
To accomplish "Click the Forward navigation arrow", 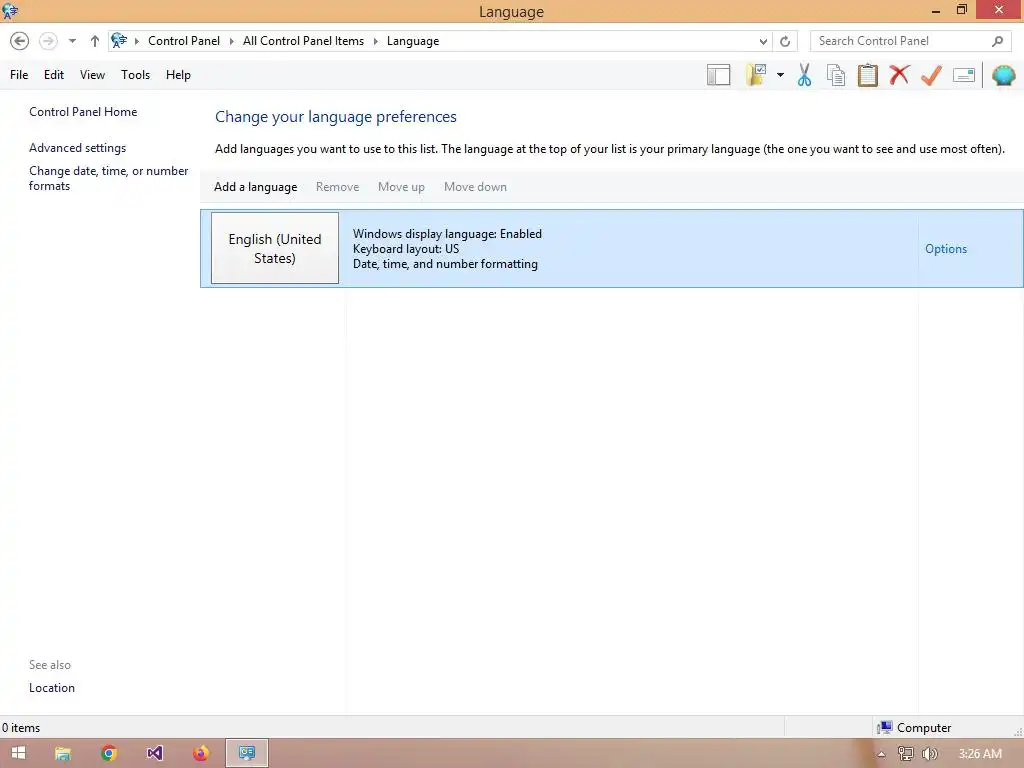I will pyautogui.click(x=48, y=41).
